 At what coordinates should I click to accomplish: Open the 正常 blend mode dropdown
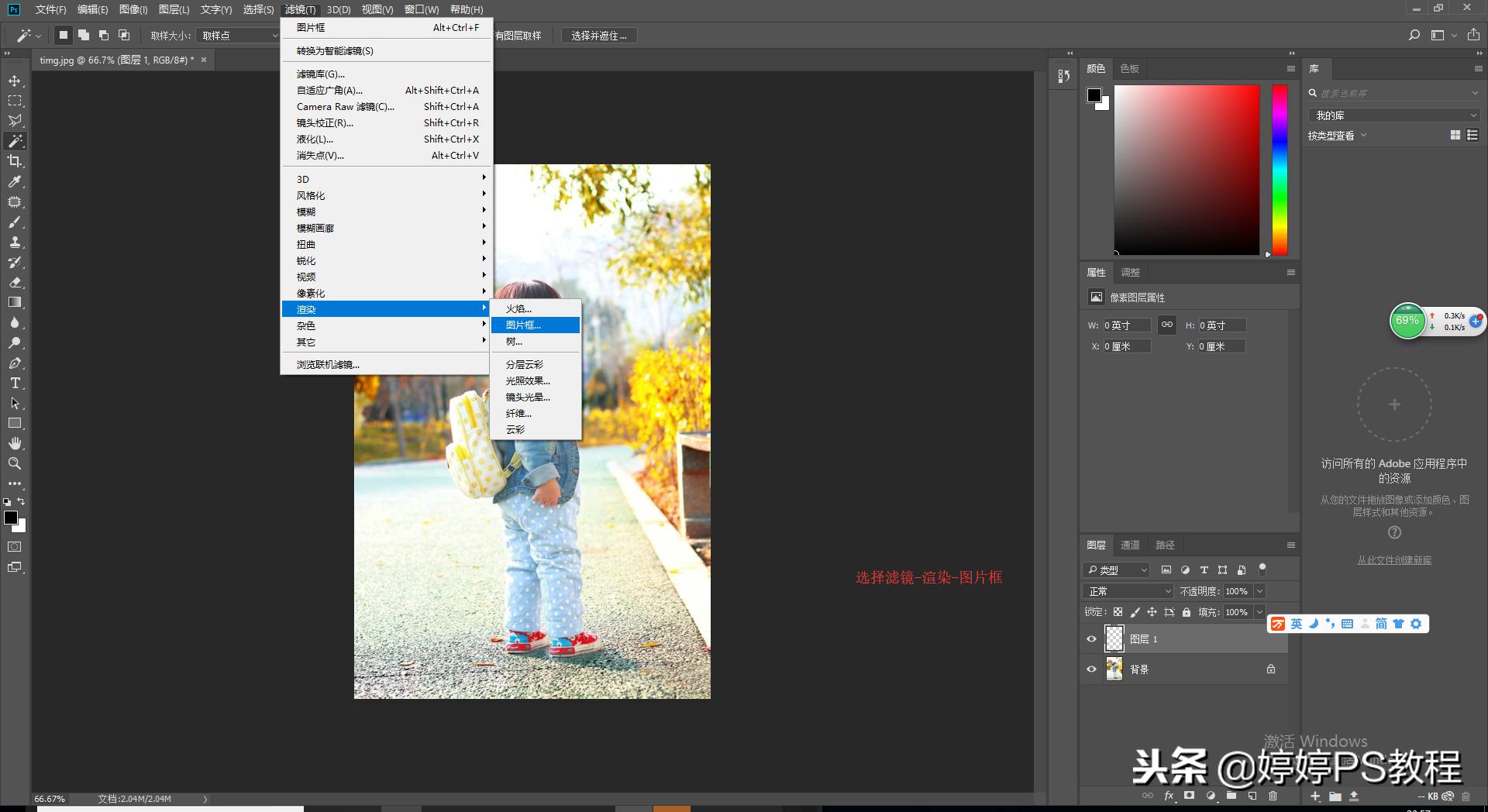click(1128, 591)
